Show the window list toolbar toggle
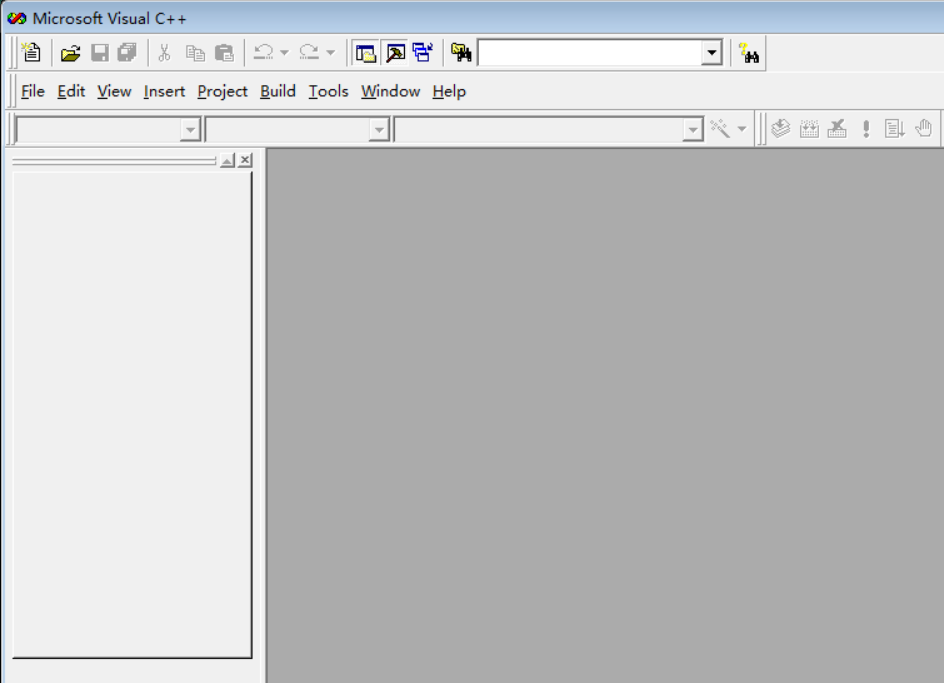Viewport: 944px width, 683px height. point(421,52)
